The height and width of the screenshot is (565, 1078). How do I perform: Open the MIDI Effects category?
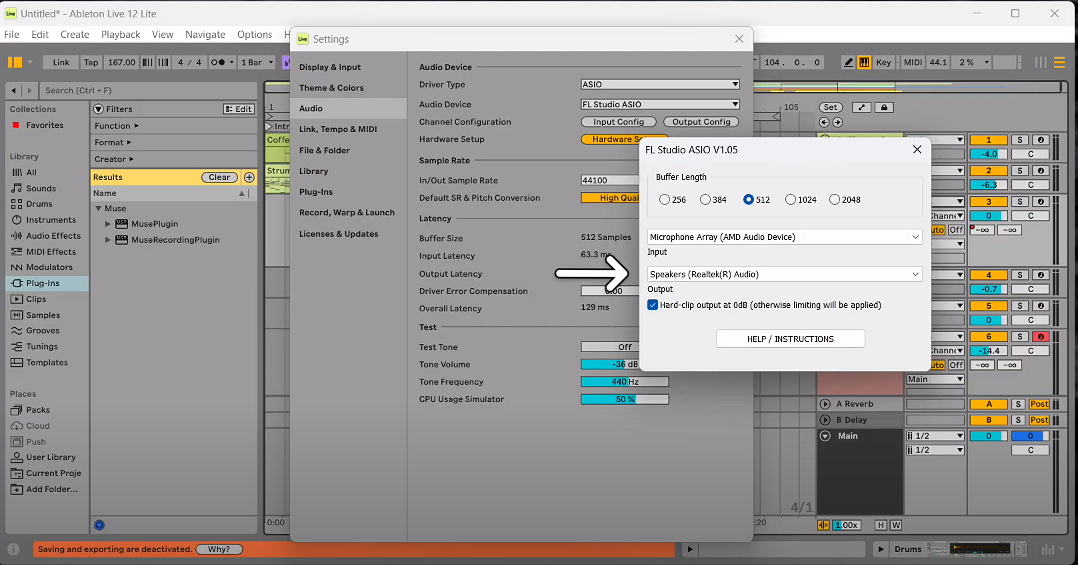(51, 252)
